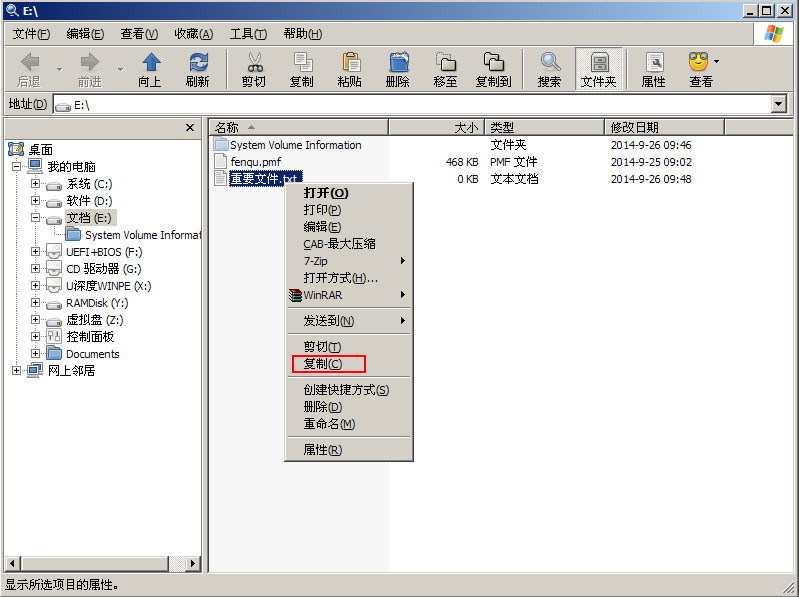799x597 pixels.
Task: Open the WinRAR submenu
Action: pos(349,295)
